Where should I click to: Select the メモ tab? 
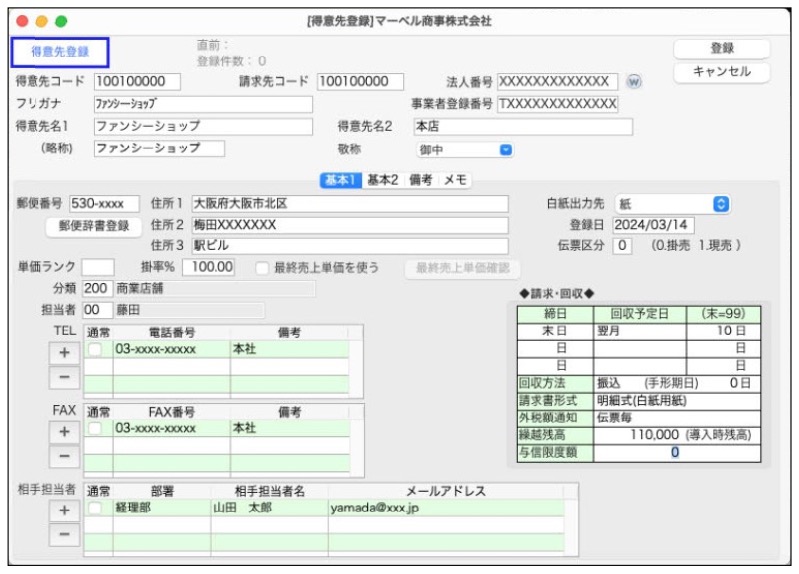click(x=456, y=180)
